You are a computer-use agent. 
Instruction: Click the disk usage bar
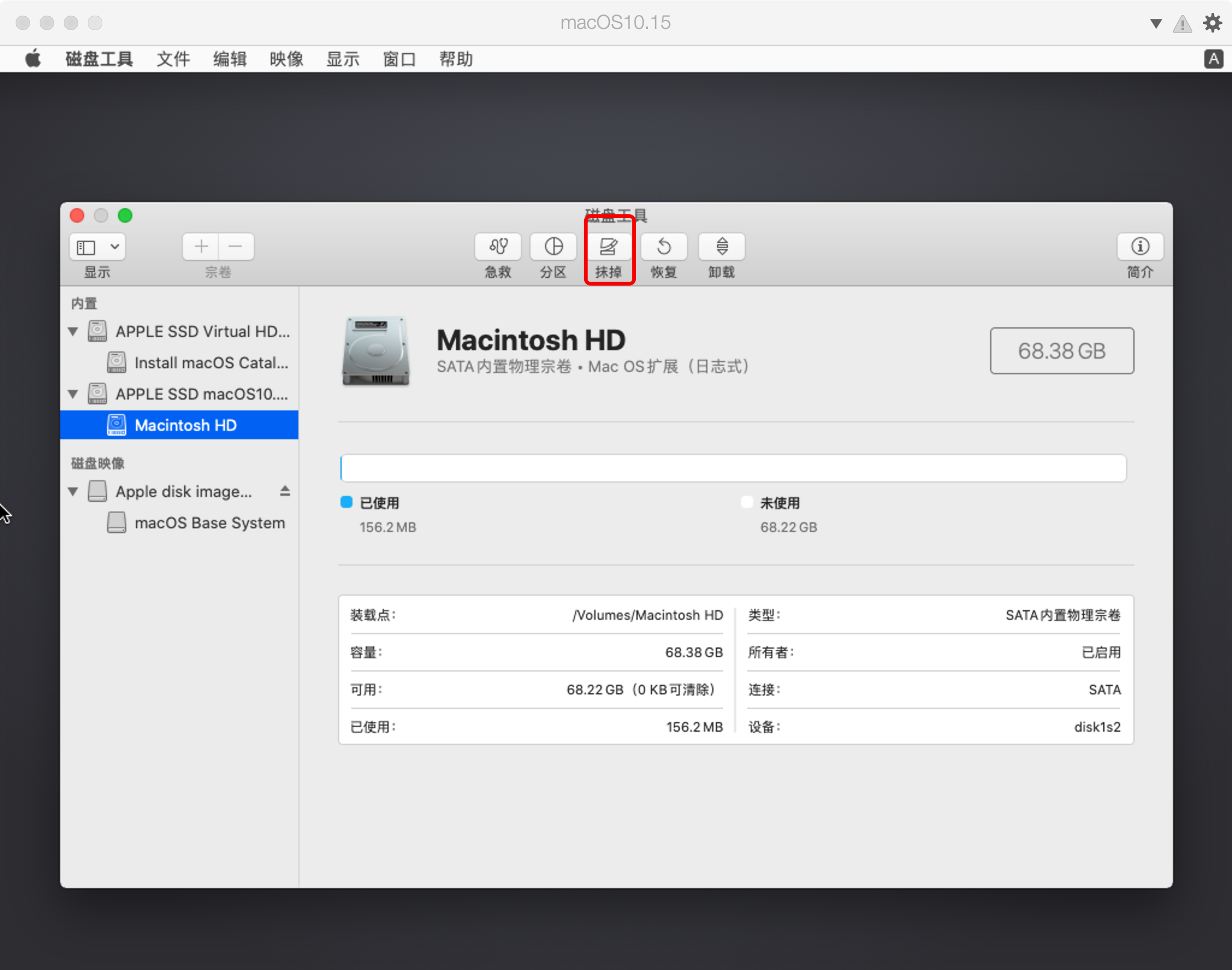point(733,468)
